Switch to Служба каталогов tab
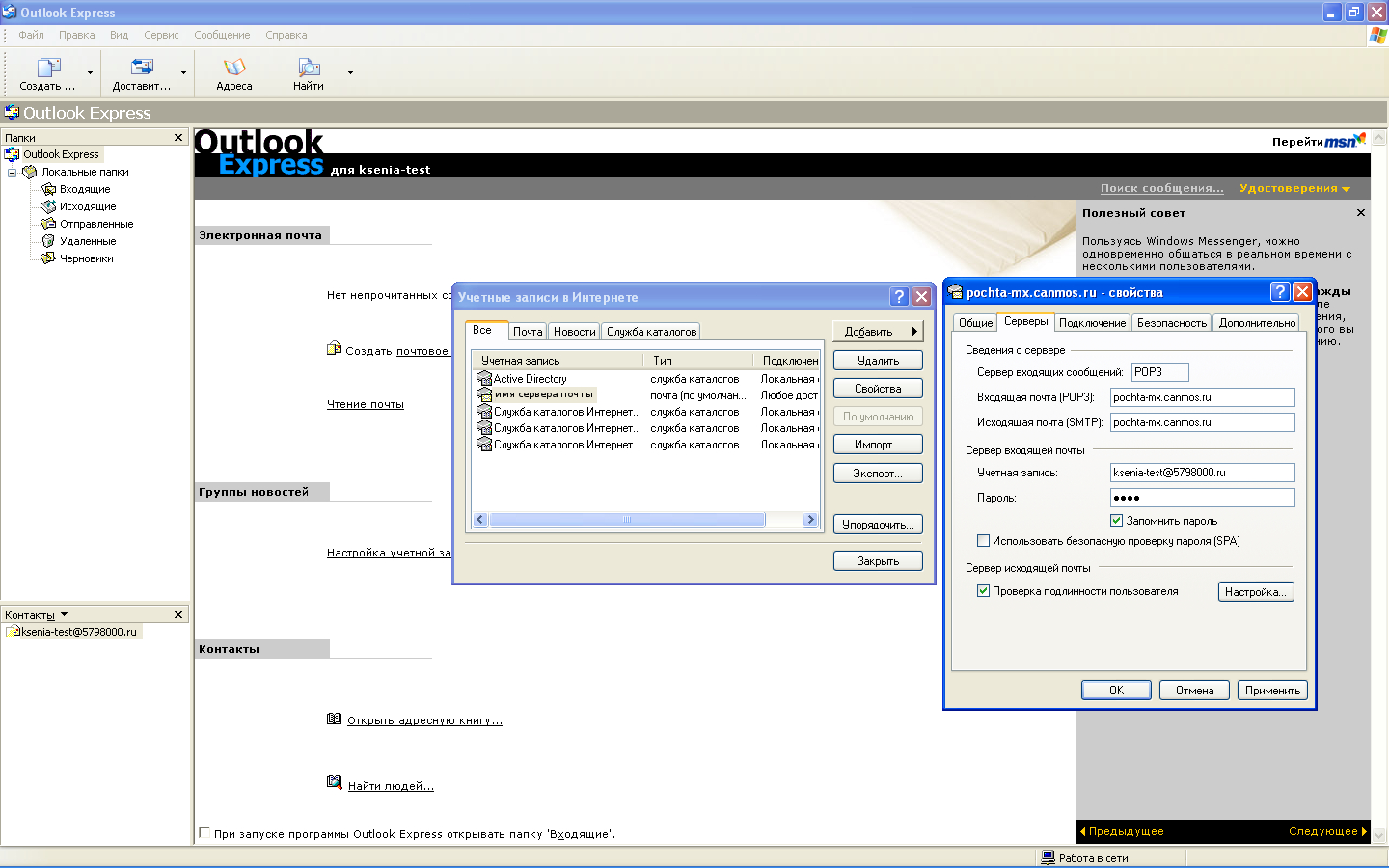The width and height of the screenshot is (1389, 868). [x=651, y=332]
